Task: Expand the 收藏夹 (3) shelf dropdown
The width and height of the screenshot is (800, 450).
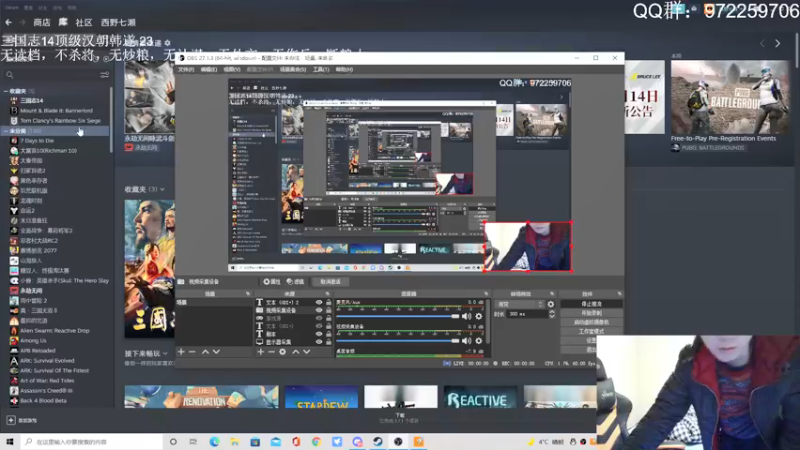Action: [162, 189]
